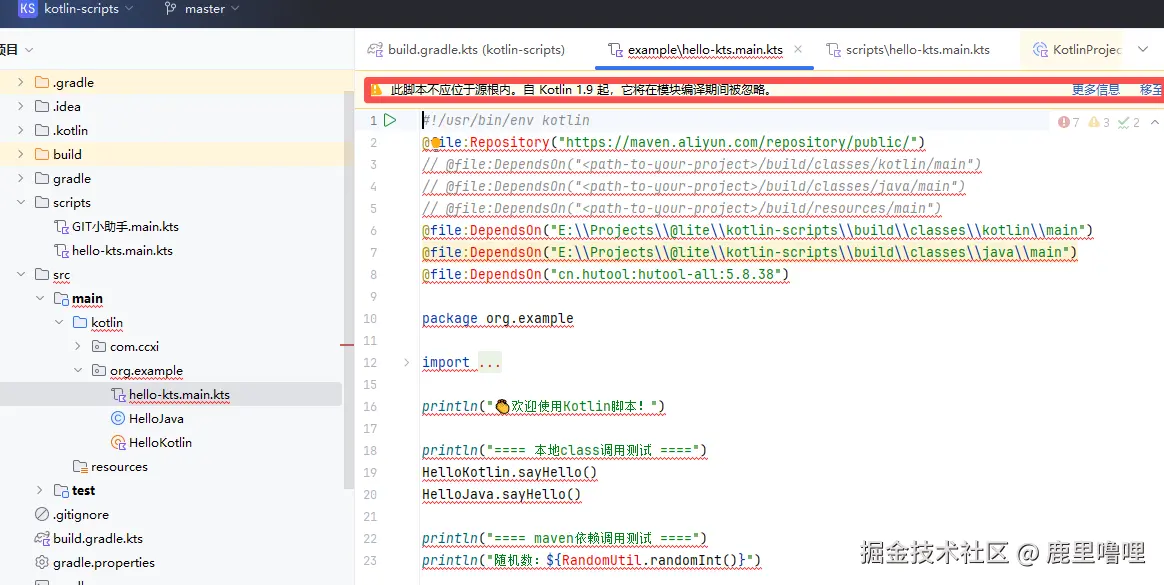Click the KS project icon
1164x585 pixels.
pos(27,9)
